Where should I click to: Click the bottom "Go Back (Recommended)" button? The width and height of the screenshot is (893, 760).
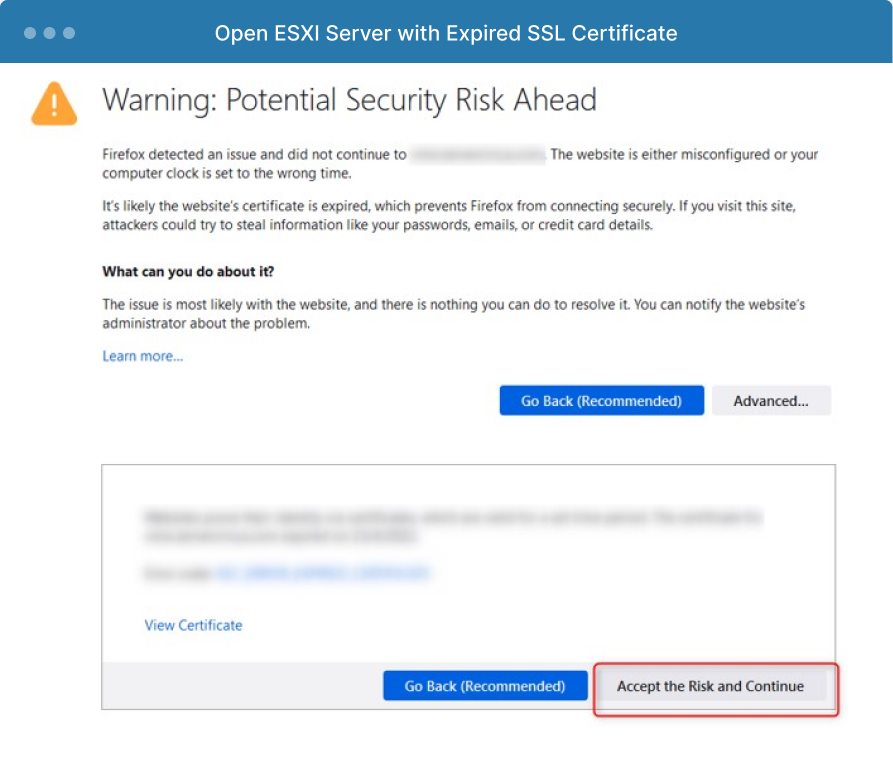click(485, 685)
